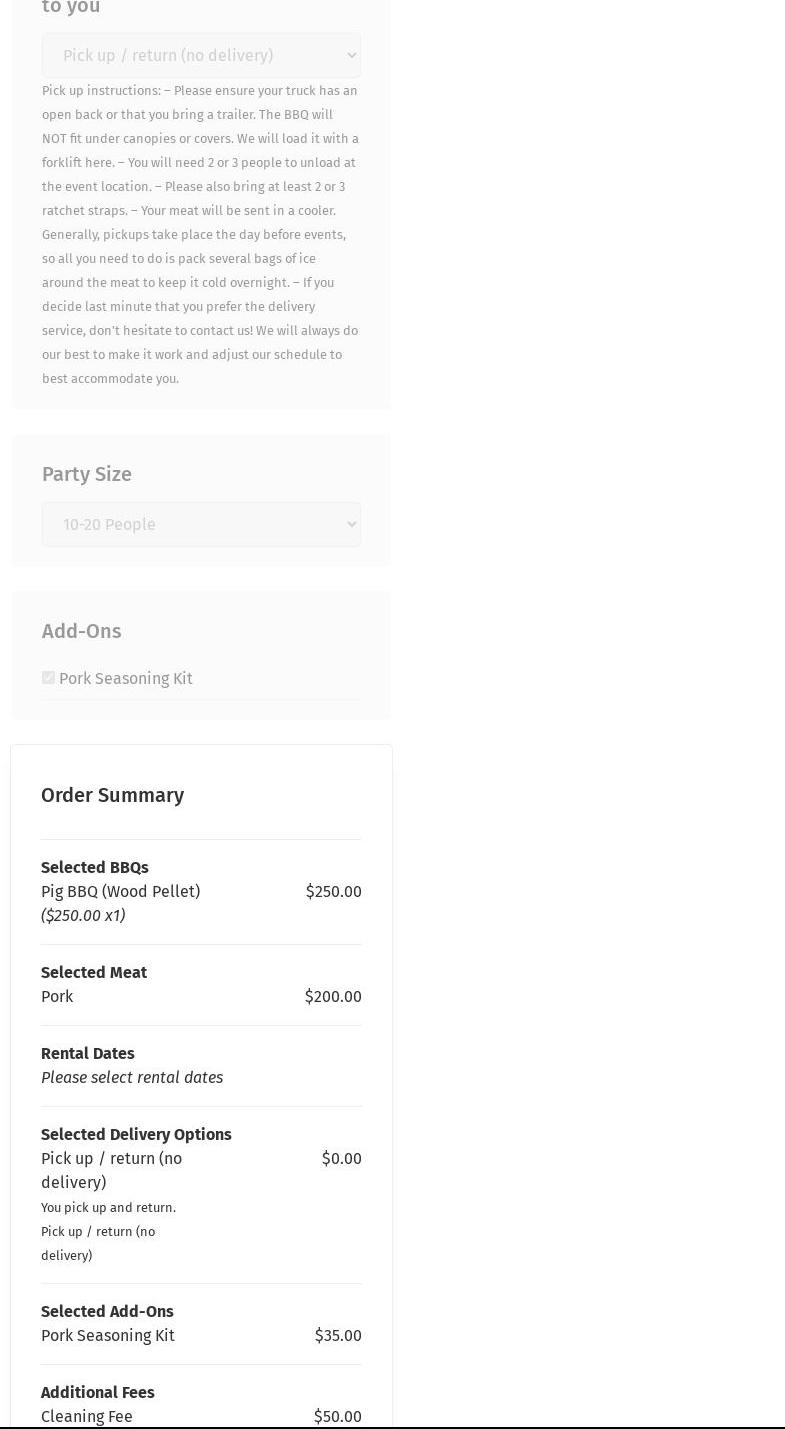Click the Party Size heading
This screenshot has width=785, height=1429.
[x=87, y=474]
